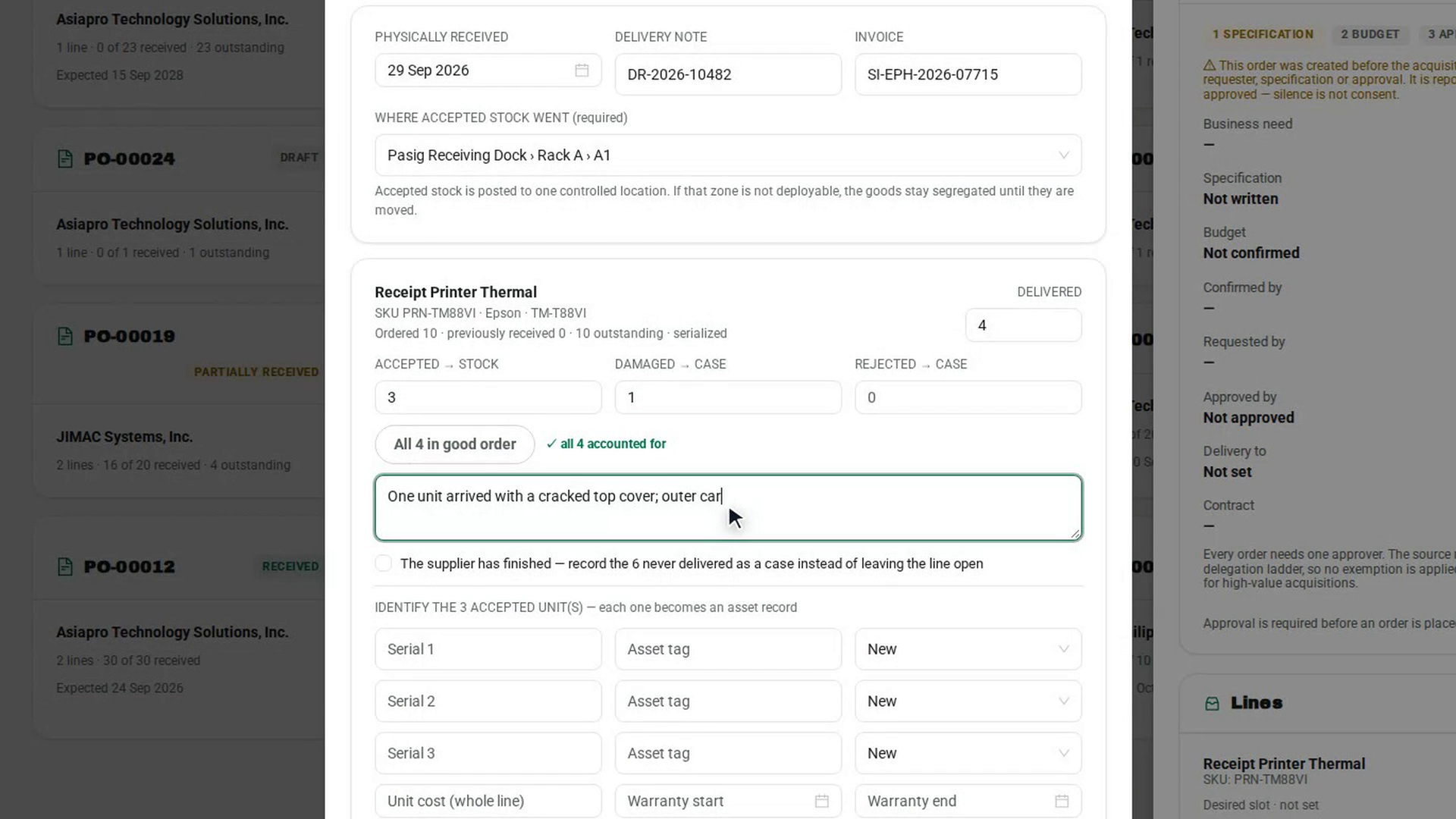Switch to the 1 Specification tab

coord(1263,34)
